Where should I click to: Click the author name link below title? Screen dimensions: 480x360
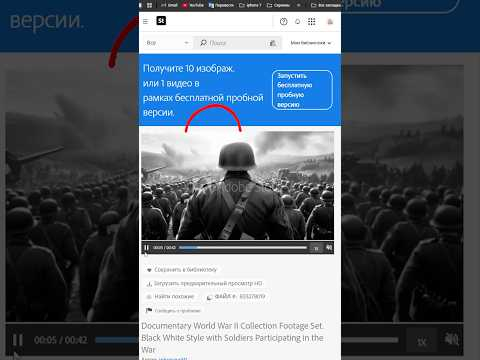(x=173, y=358)
